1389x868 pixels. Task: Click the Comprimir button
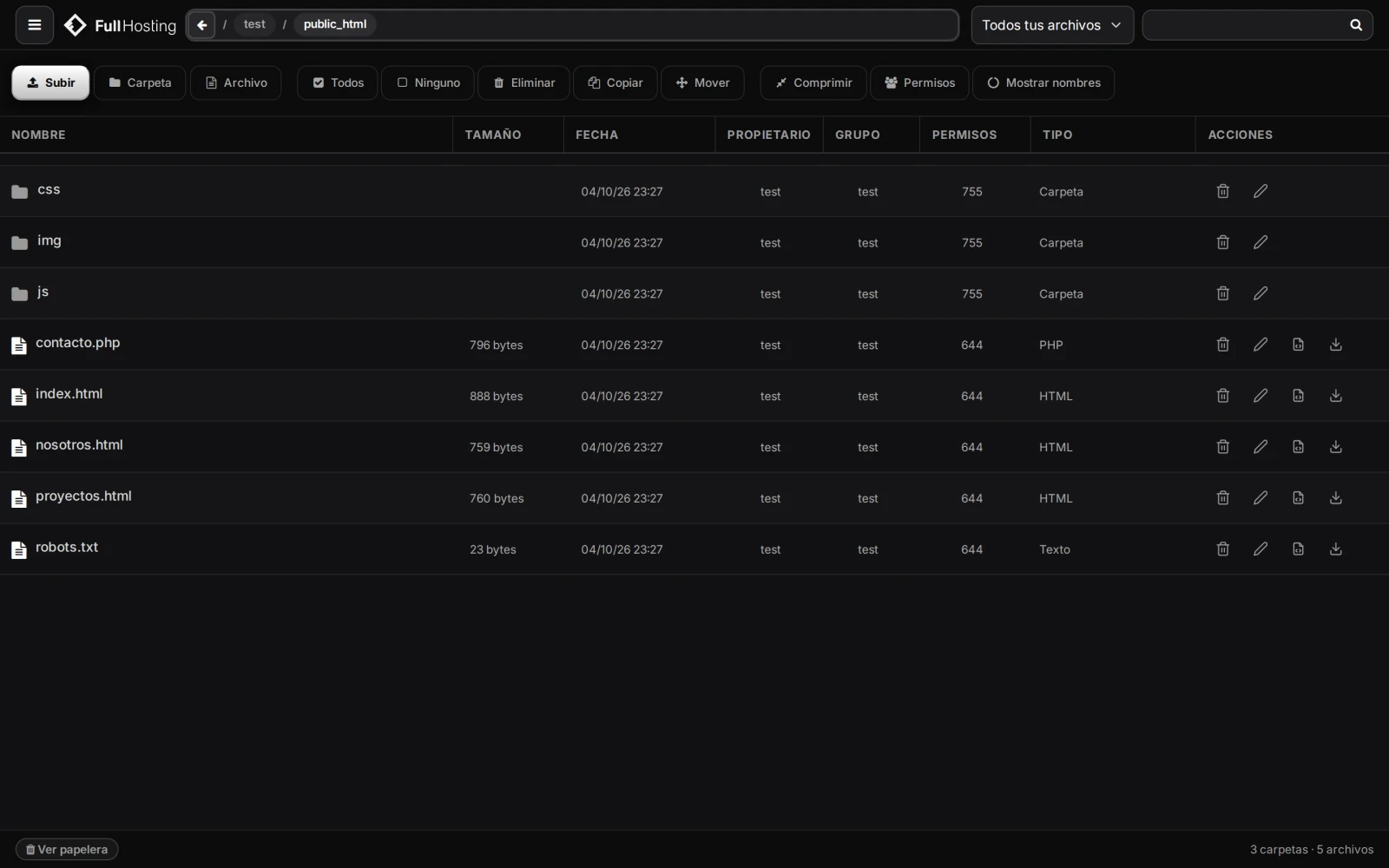[813, 83]
